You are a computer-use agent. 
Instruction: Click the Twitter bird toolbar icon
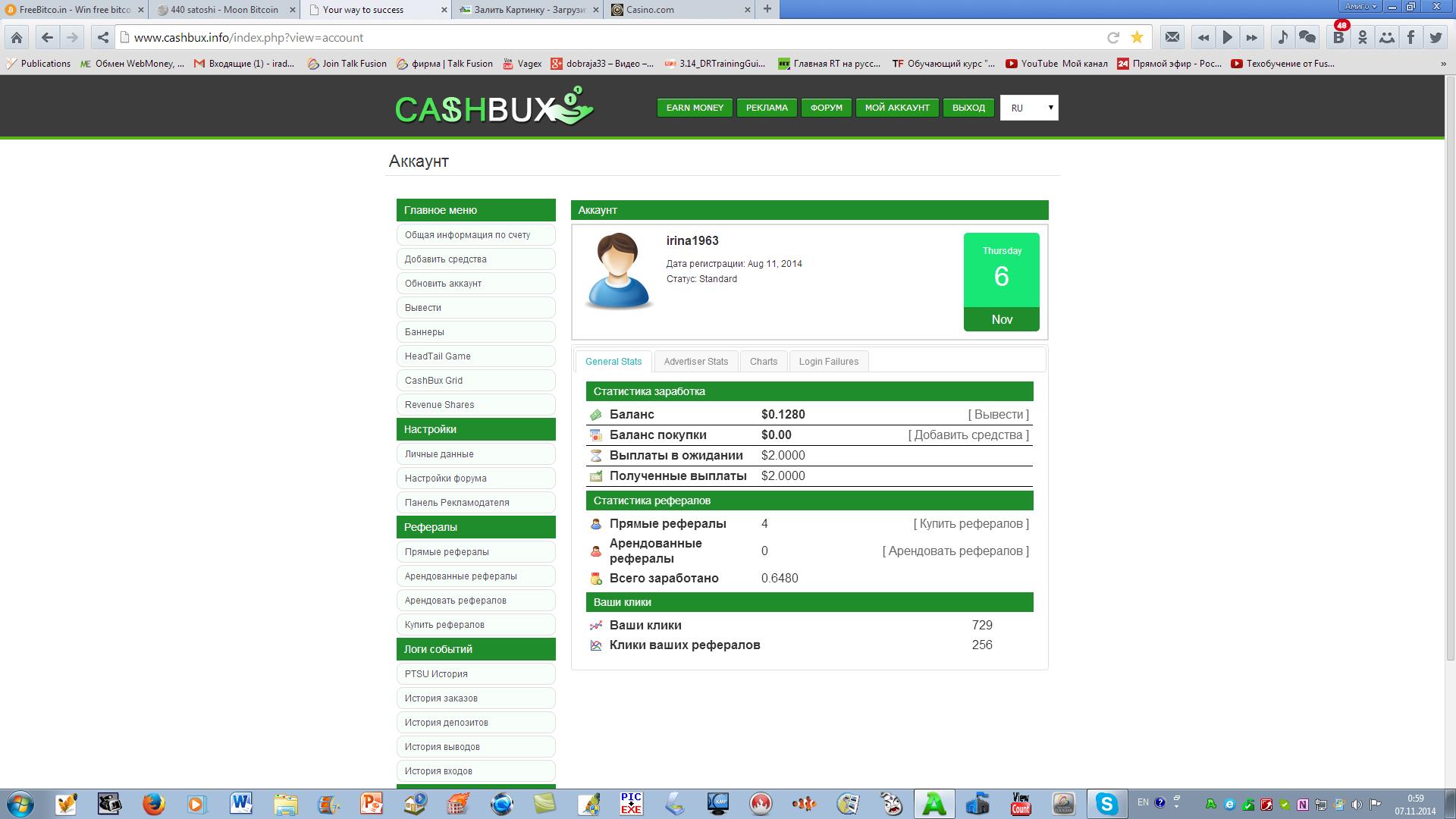tap(1436, 37)
